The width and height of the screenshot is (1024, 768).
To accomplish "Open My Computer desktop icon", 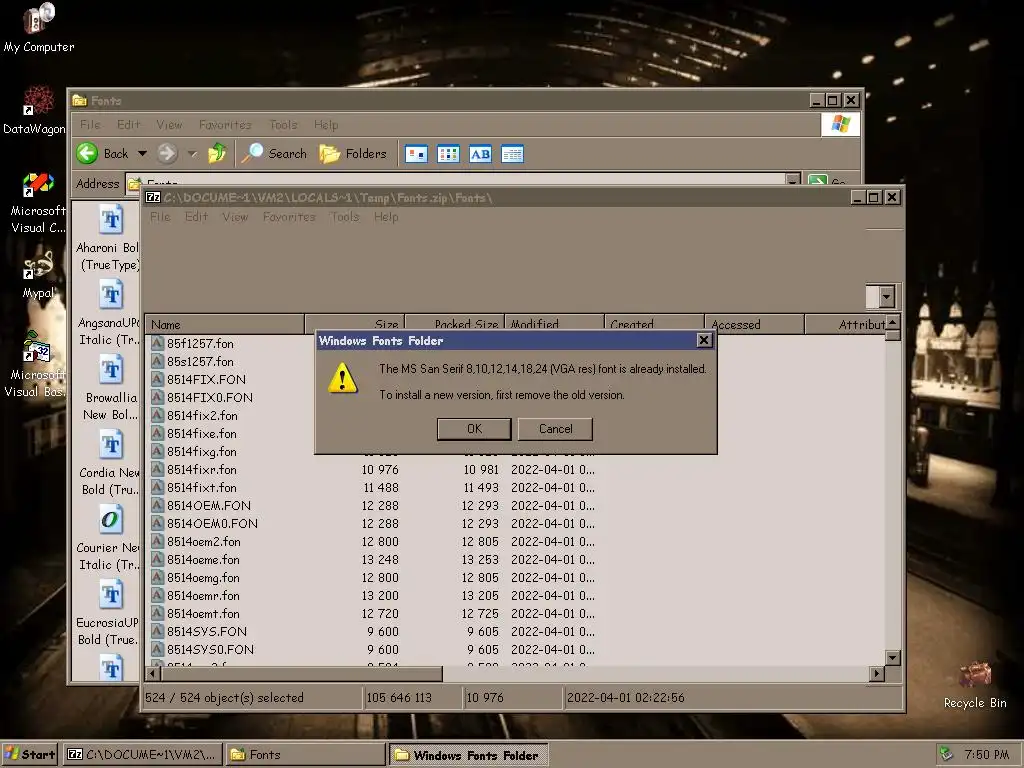I will (x=39, y=28).
